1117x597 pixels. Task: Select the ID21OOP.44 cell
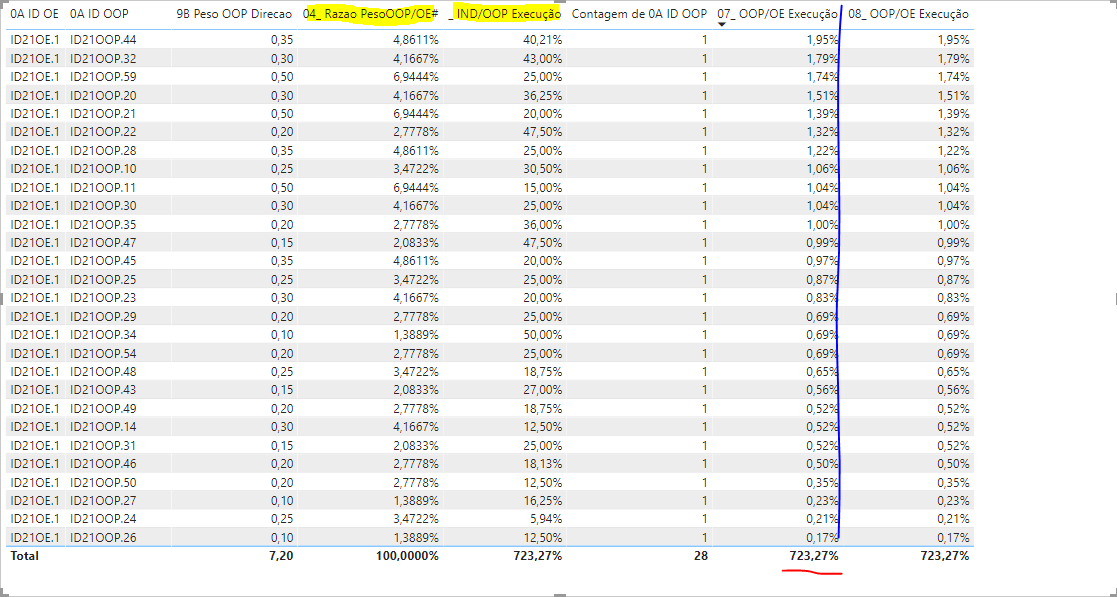pos(103,40)
